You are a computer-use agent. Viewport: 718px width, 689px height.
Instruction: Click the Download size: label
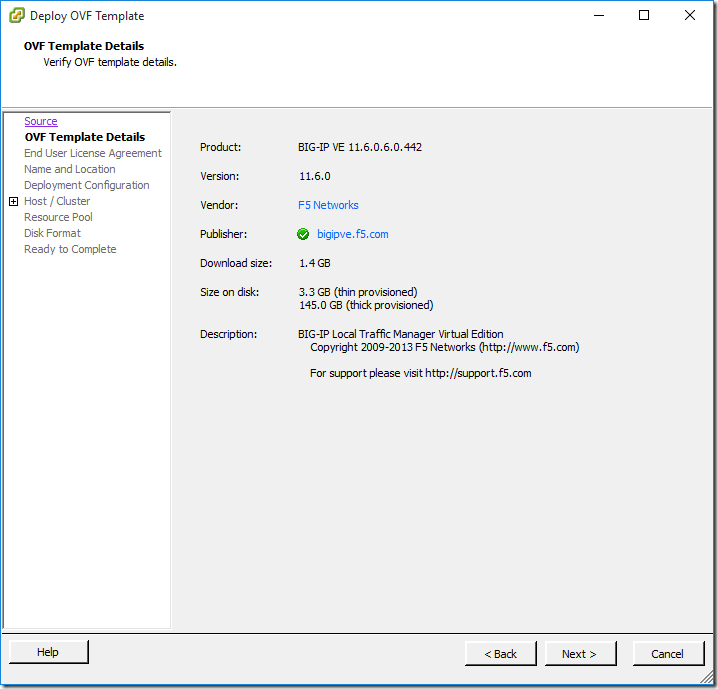tap(236, 263)
